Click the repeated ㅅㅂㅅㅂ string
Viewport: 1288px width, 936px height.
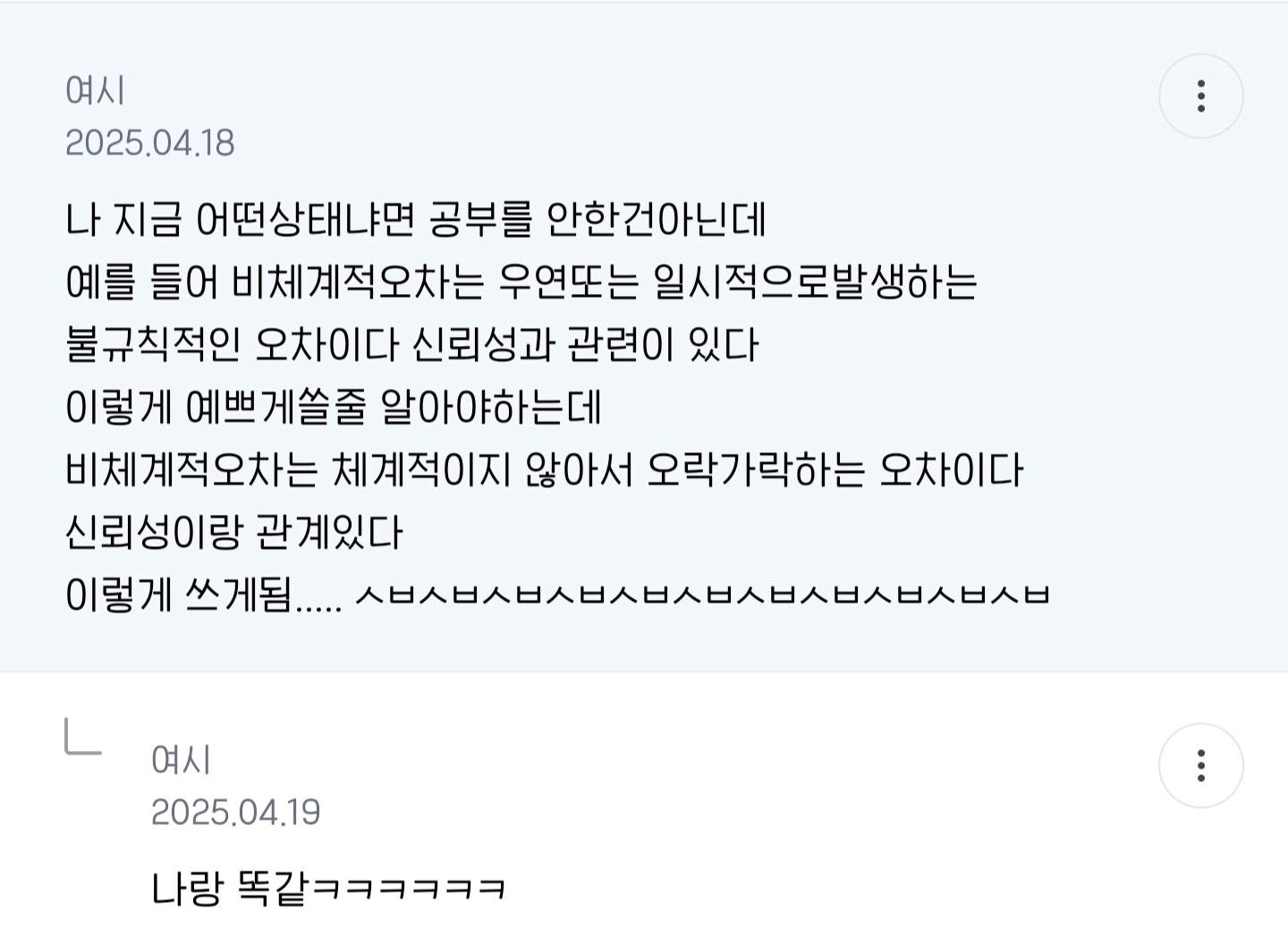pos(702,595)
